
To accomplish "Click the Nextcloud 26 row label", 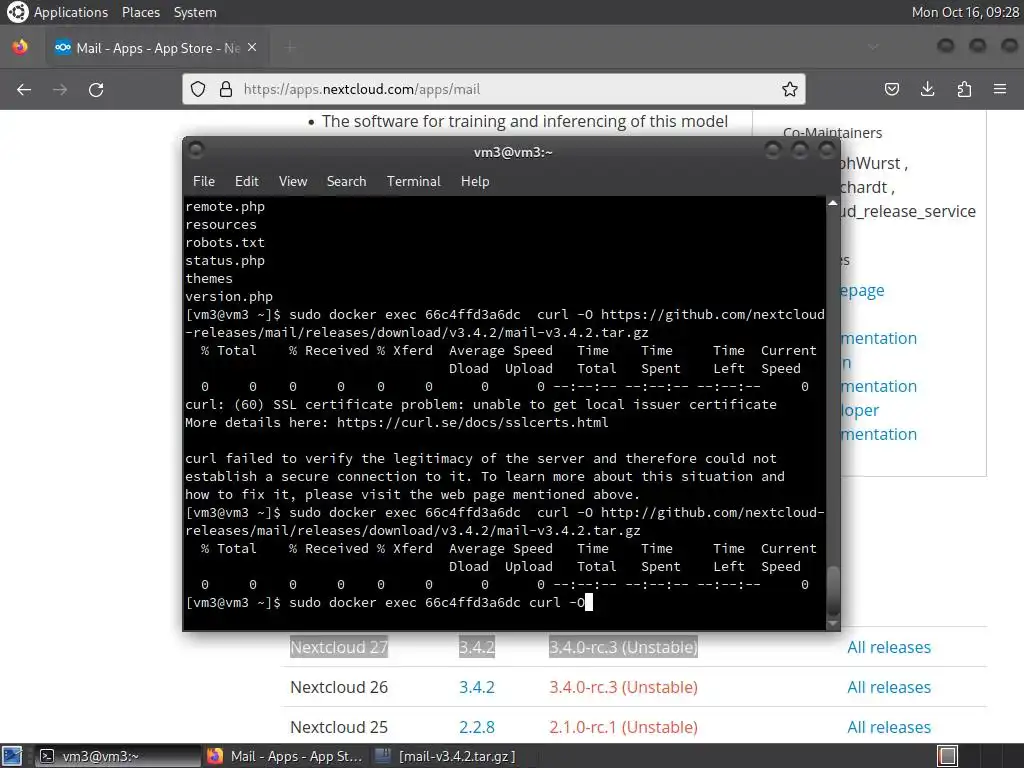I will pyautogui.click(x=339, y=687).
